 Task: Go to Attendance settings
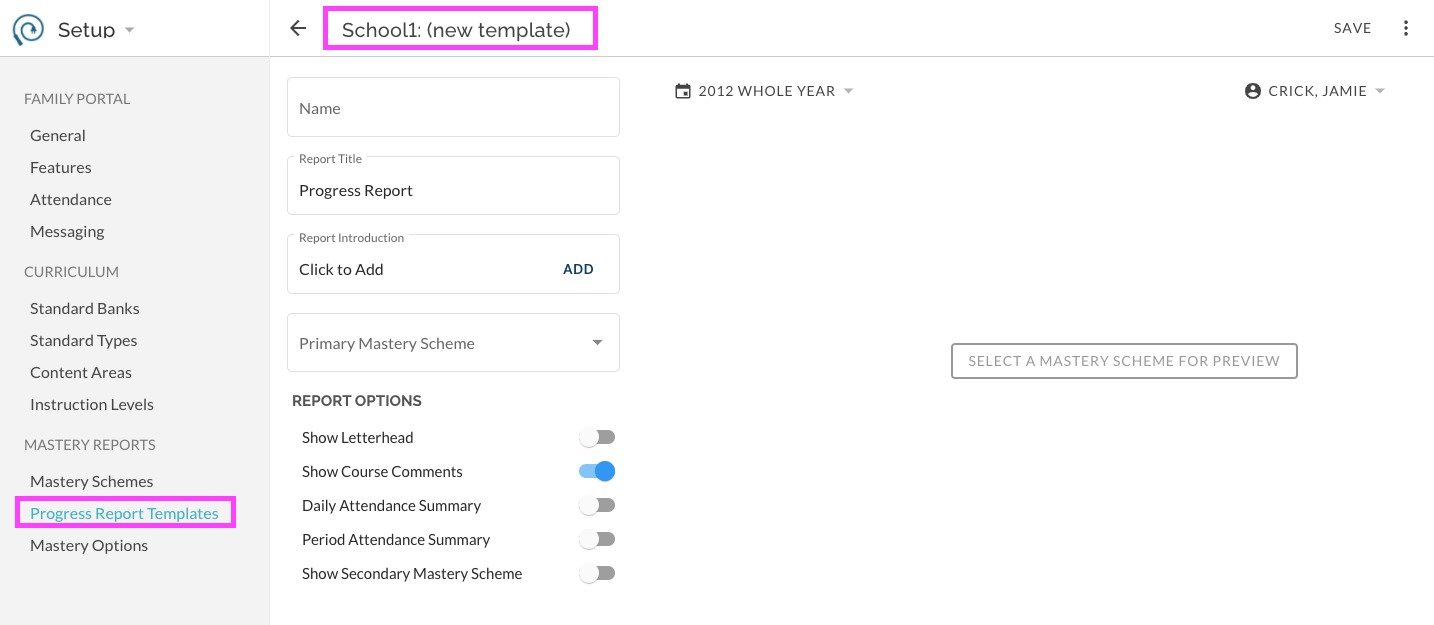[71, 199]
